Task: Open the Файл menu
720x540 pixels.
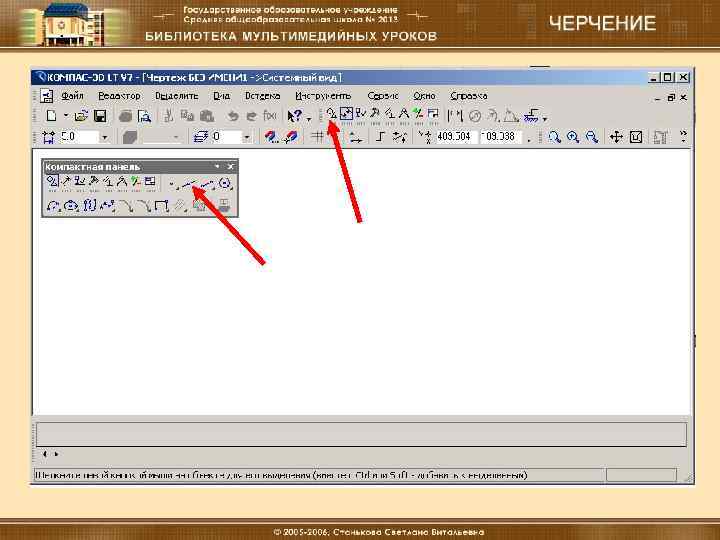Action: click(x=72, y=96)
